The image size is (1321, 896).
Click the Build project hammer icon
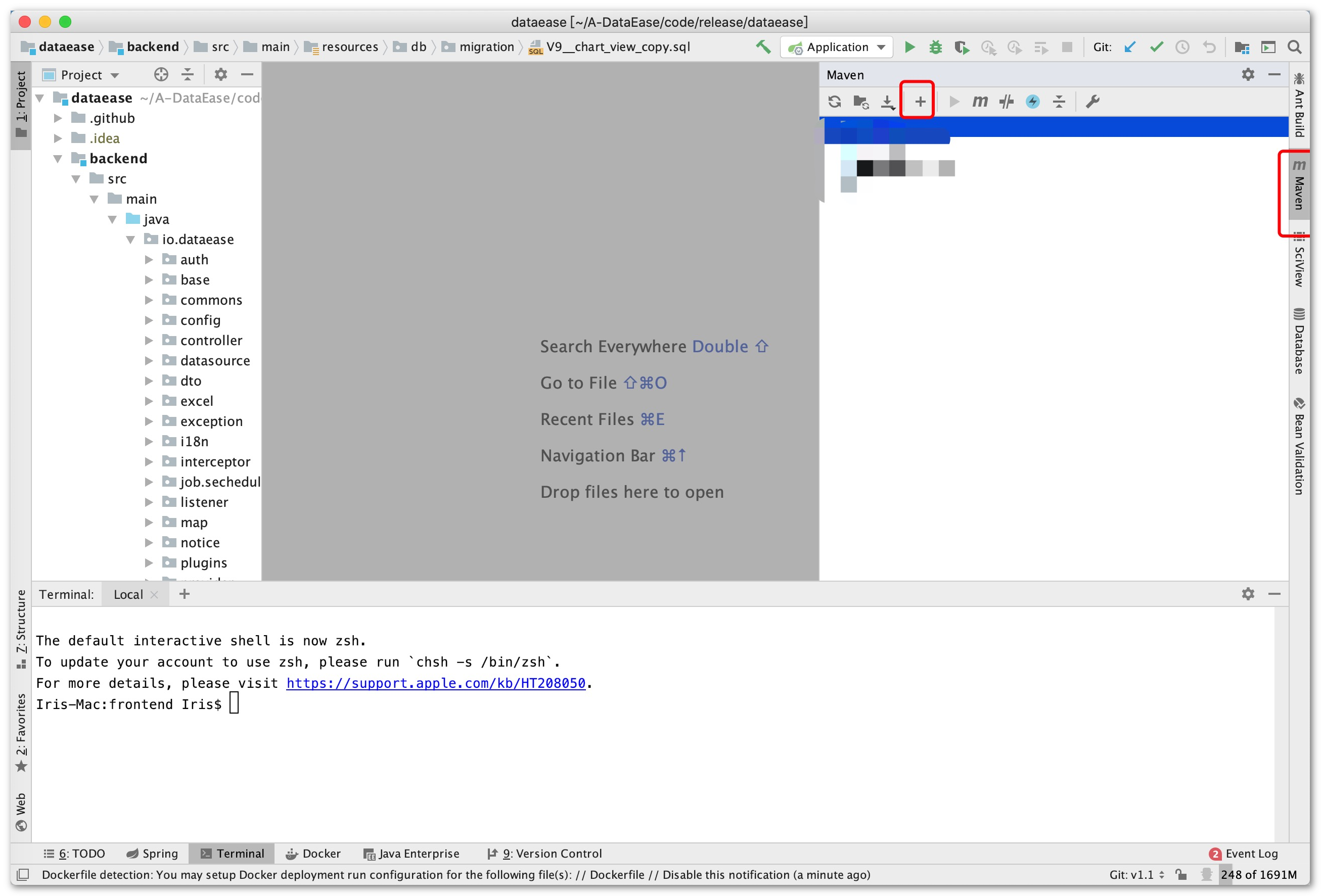(x=763, y=47)
